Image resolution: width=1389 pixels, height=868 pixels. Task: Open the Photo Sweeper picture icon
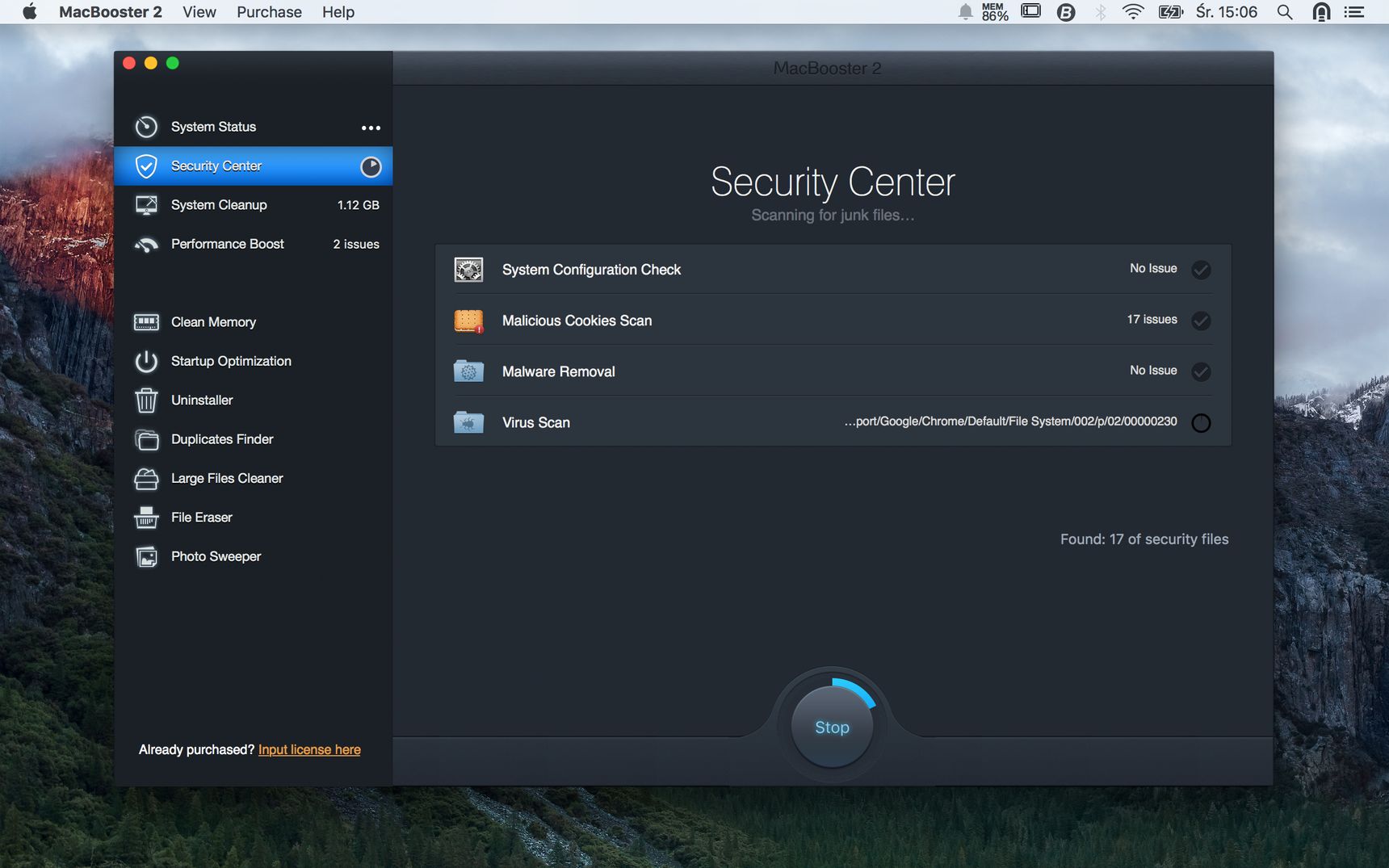(x=146, y=557)
